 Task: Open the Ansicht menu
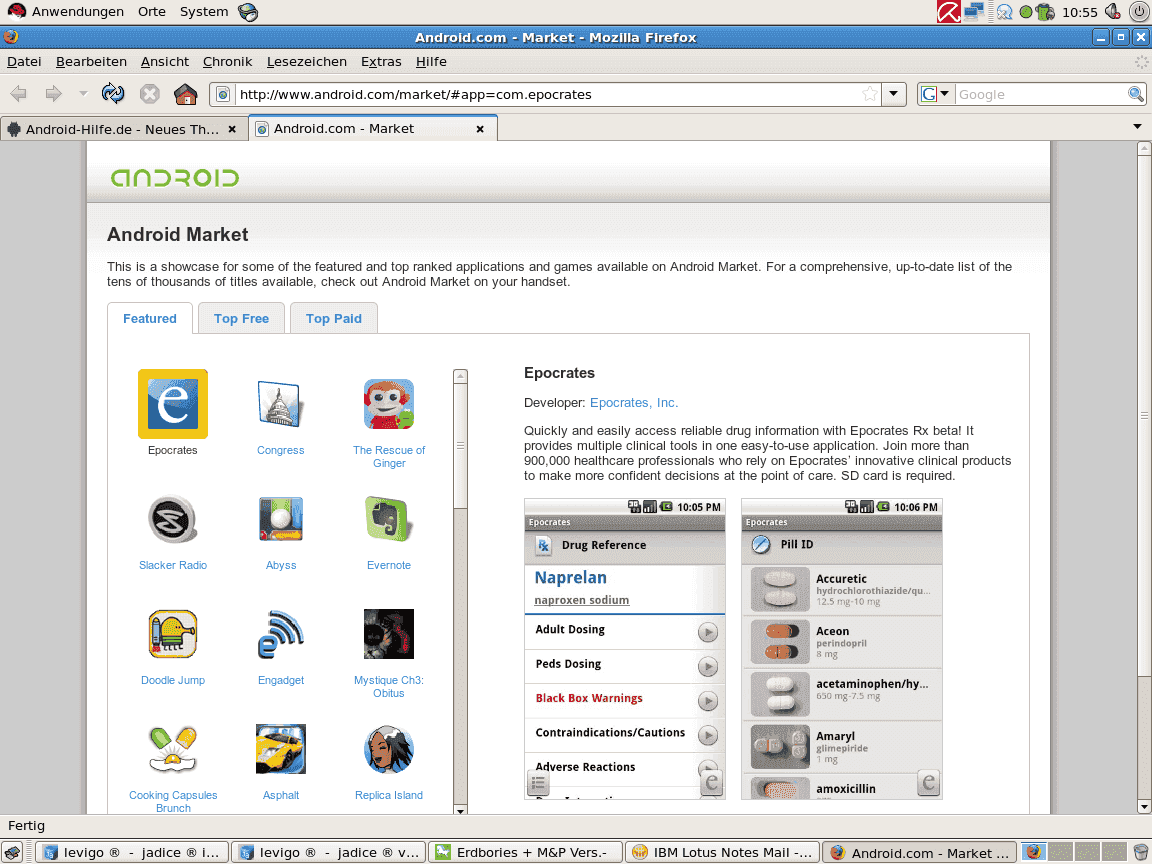(165, 62)
